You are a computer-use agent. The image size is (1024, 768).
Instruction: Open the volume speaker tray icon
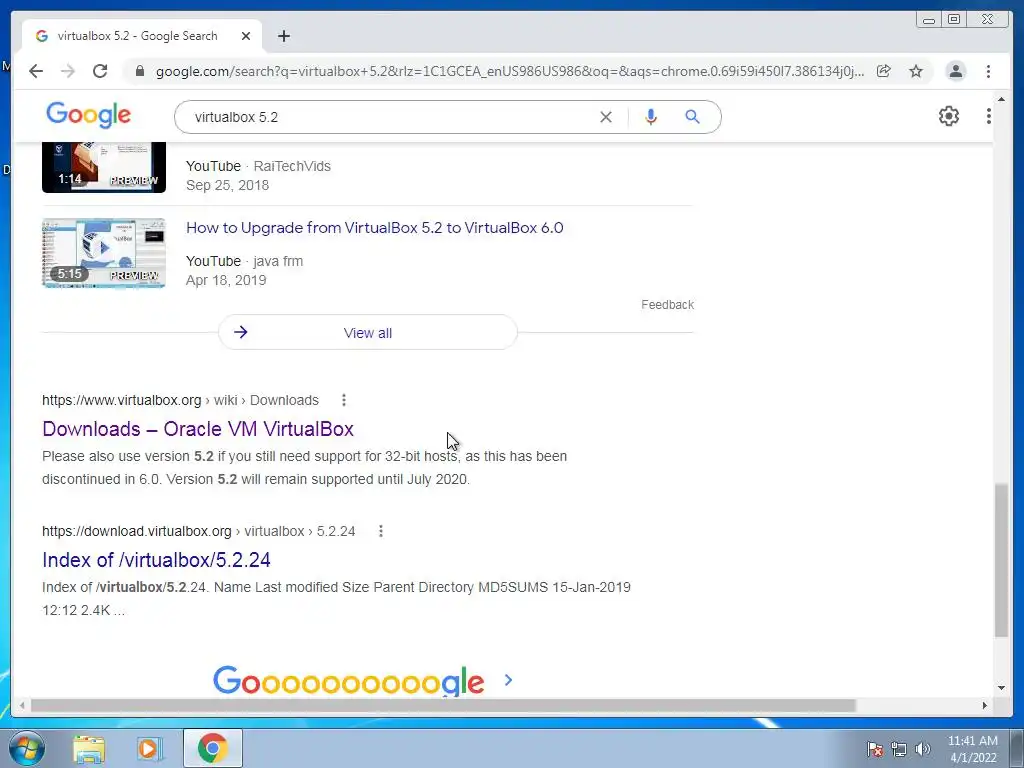(x=923, y=749)
